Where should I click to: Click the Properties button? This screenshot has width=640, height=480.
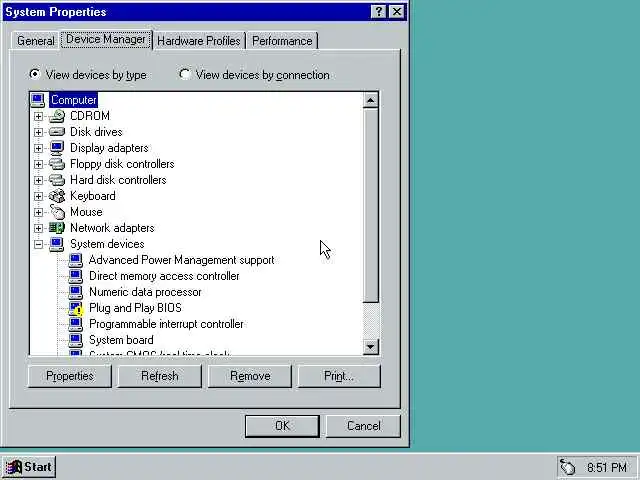[x=70, y=376]
